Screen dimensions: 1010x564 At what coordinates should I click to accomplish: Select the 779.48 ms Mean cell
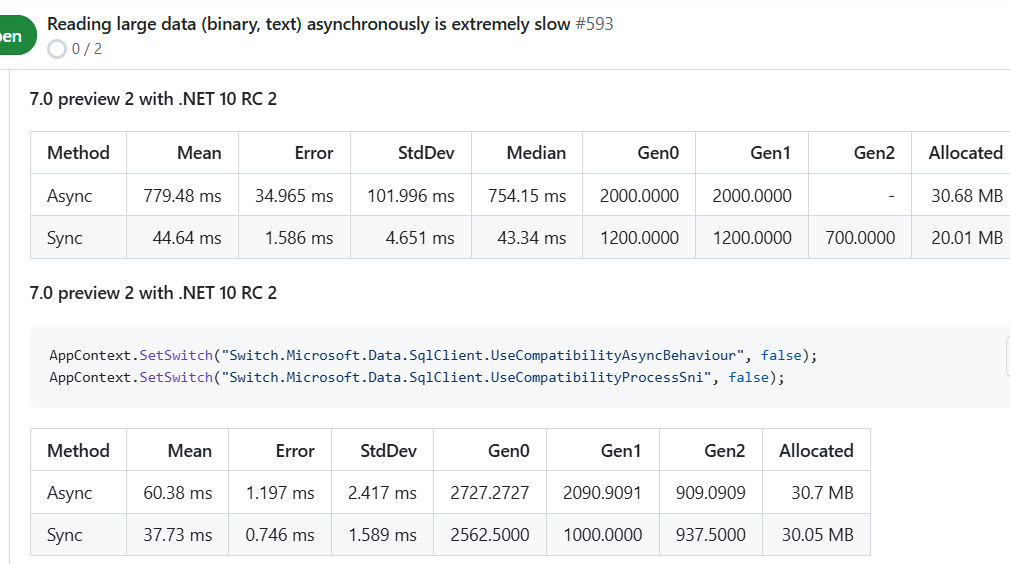[x=182, y=196]
